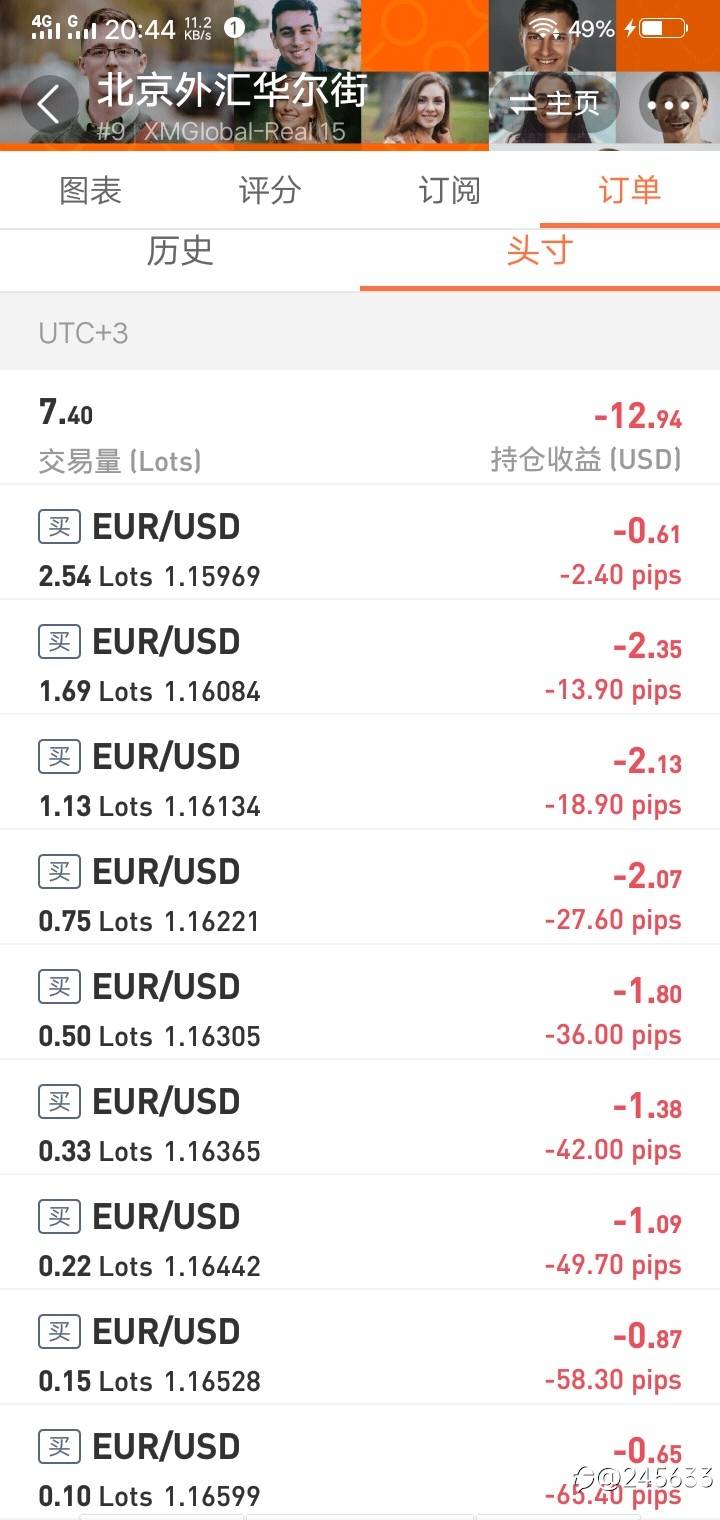Tap the buy icon on the 1.69 Lots order
The width and height of the screenshot is (720, 1520).
[x=59, y=641]
